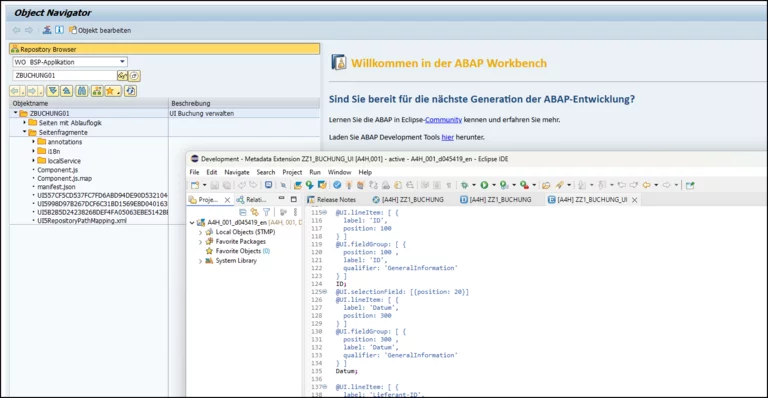
Task: Toggle Link with Editor in the Project Explorer
Action: coord(254,212)
